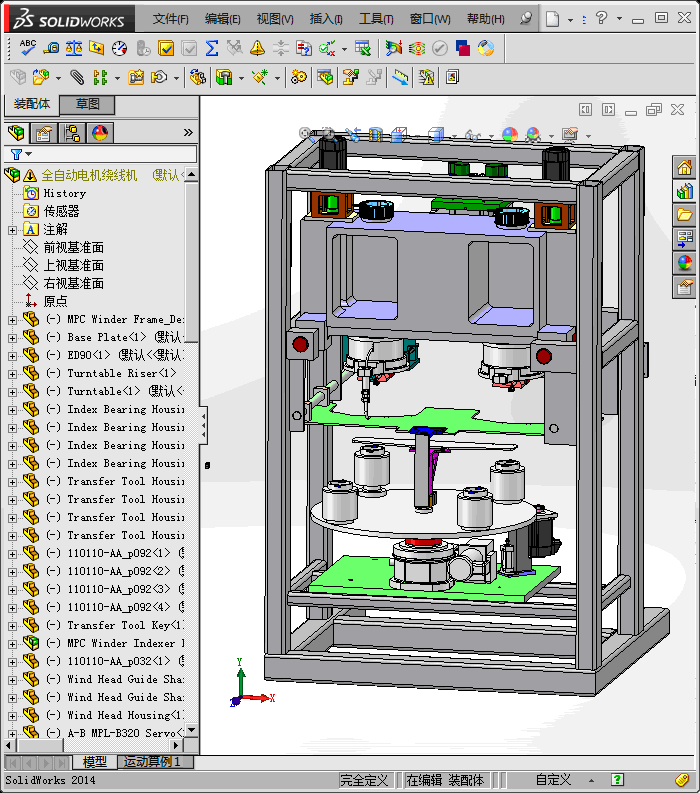Screen dimensions: 700x793
Task: Open the PropertyManager tab icon
Action: [44, 133]
